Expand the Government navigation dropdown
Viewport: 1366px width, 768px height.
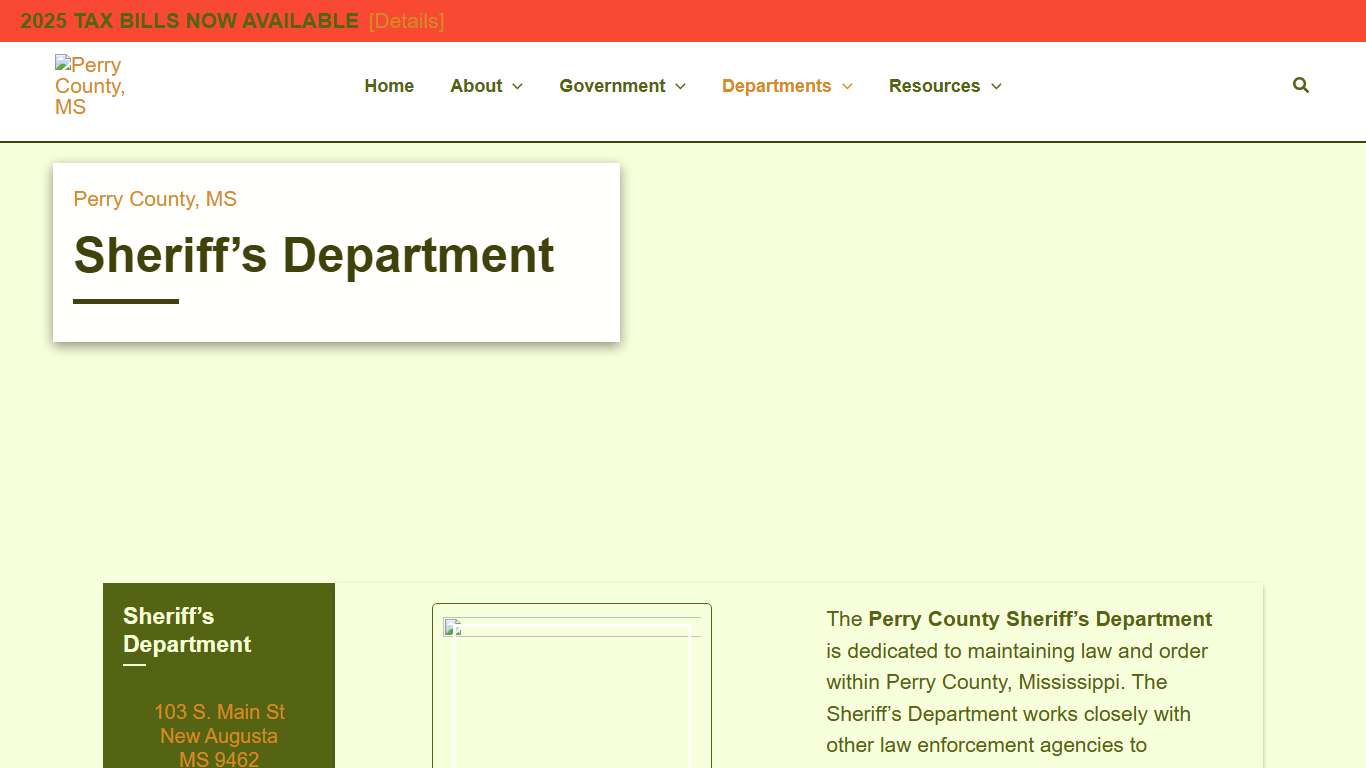(680, 86)
